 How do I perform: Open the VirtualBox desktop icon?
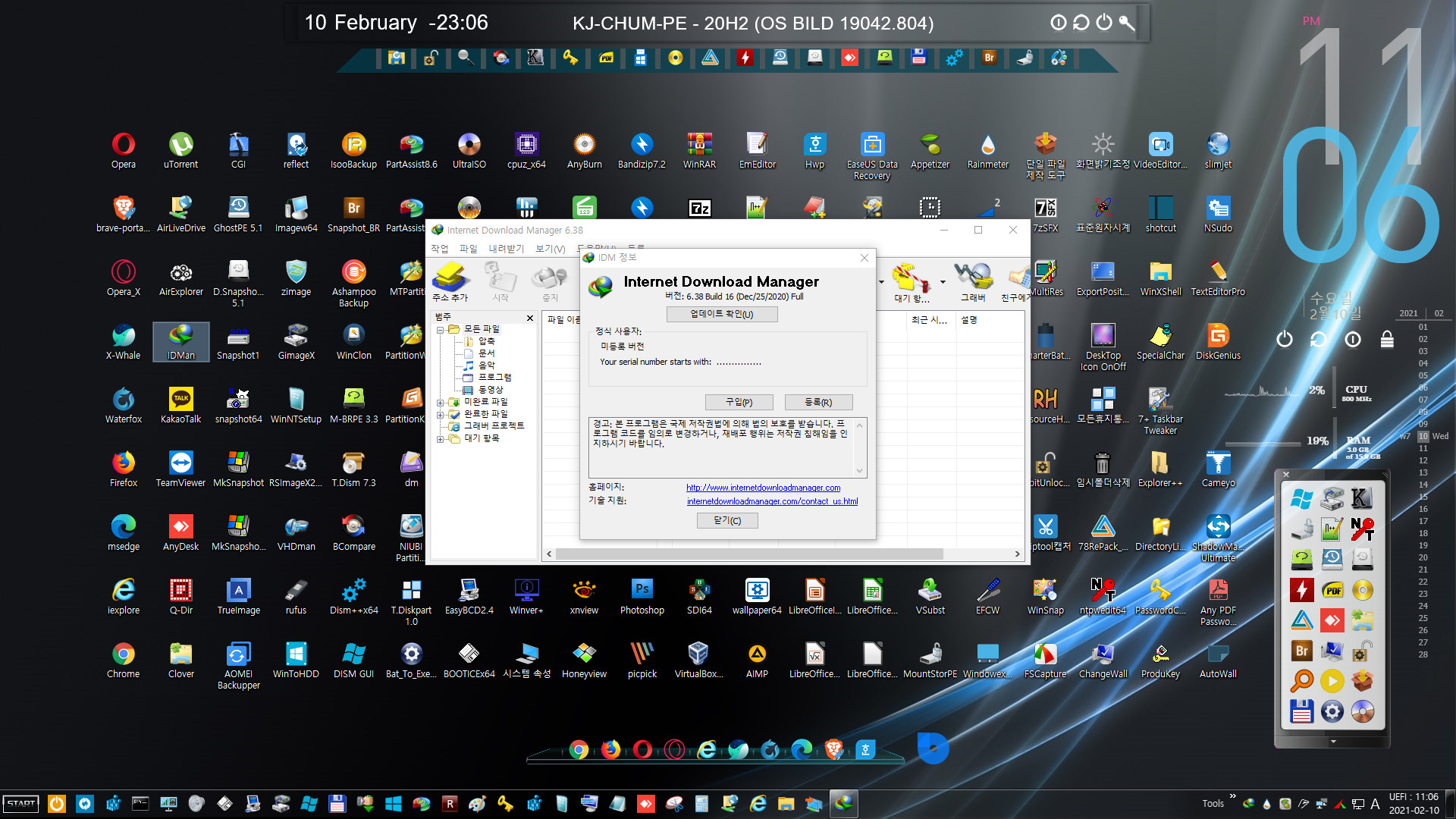click(698, 660)
